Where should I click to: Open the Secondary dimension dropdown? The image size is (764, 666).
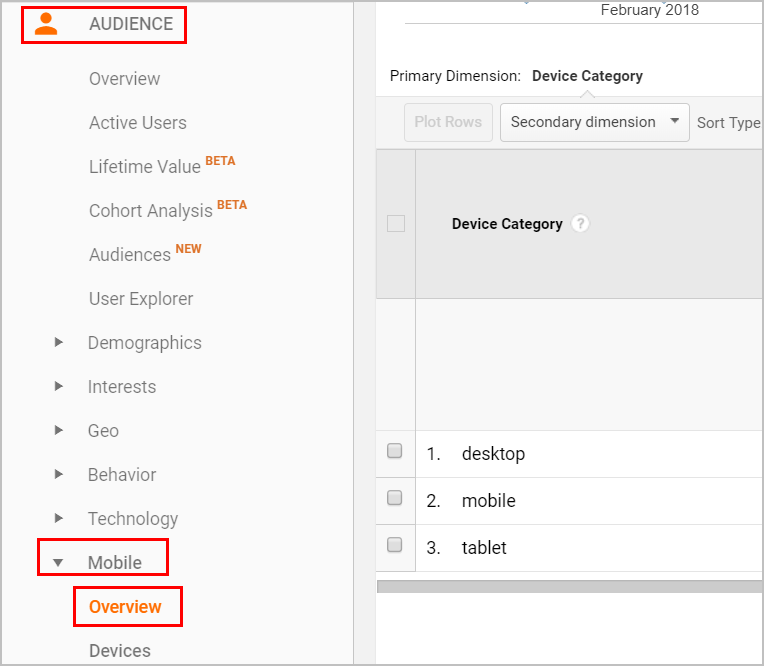click(x=594, y=122)
